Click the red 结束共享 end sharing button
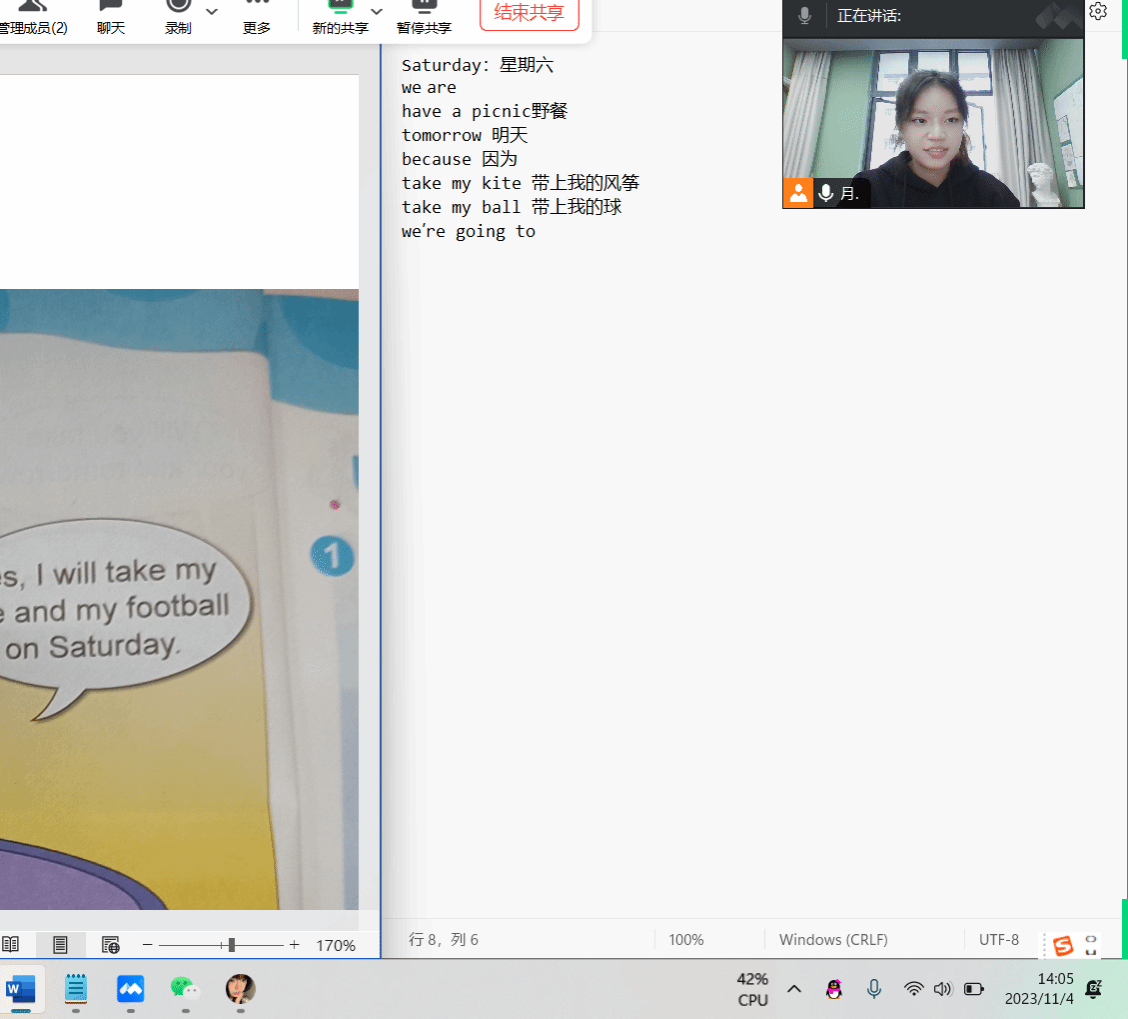 pyautogui.click(x=529, y=14)
